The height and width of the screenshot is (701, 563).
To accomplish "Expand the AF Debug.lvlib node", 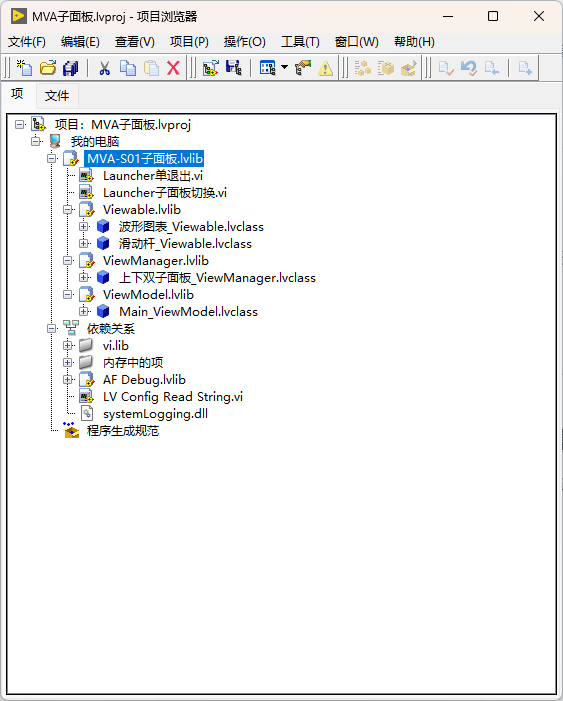I will (x=68, y=380).
